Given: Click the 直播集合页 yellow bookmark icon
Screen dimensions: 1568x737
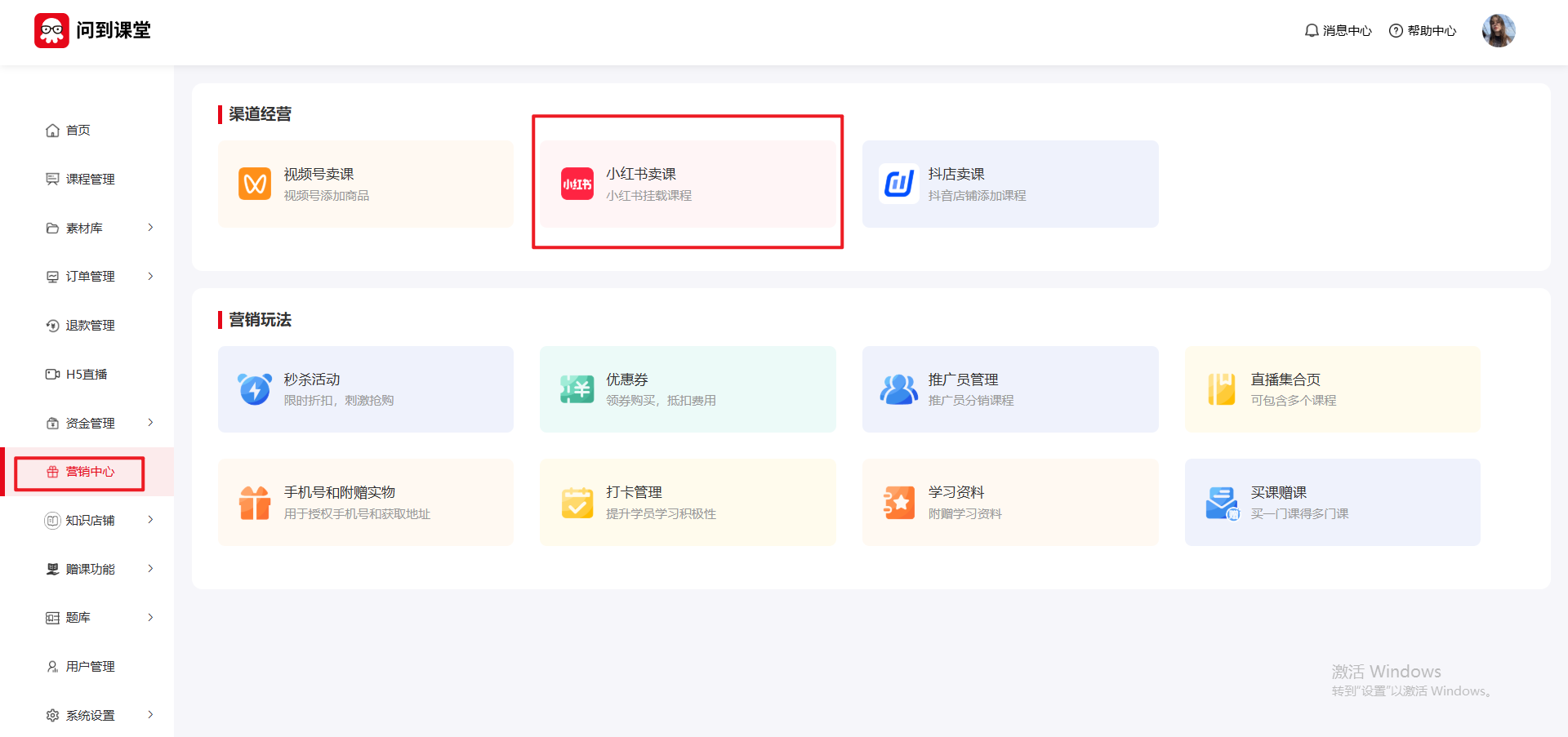Looking at the screenshot, I should (x=1222, y=388).
